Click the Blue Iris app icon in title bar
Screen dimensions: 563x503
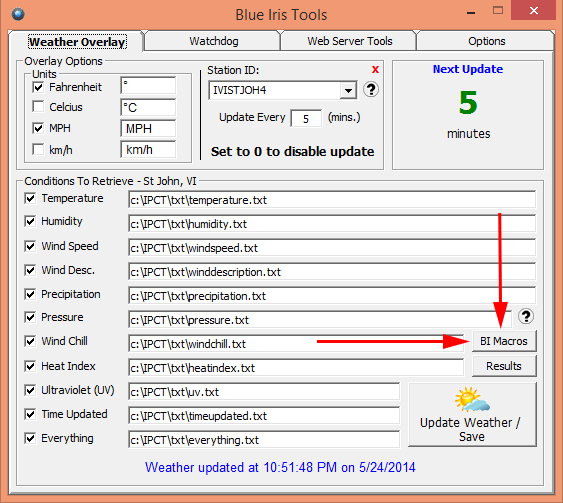tap(18, 14)
